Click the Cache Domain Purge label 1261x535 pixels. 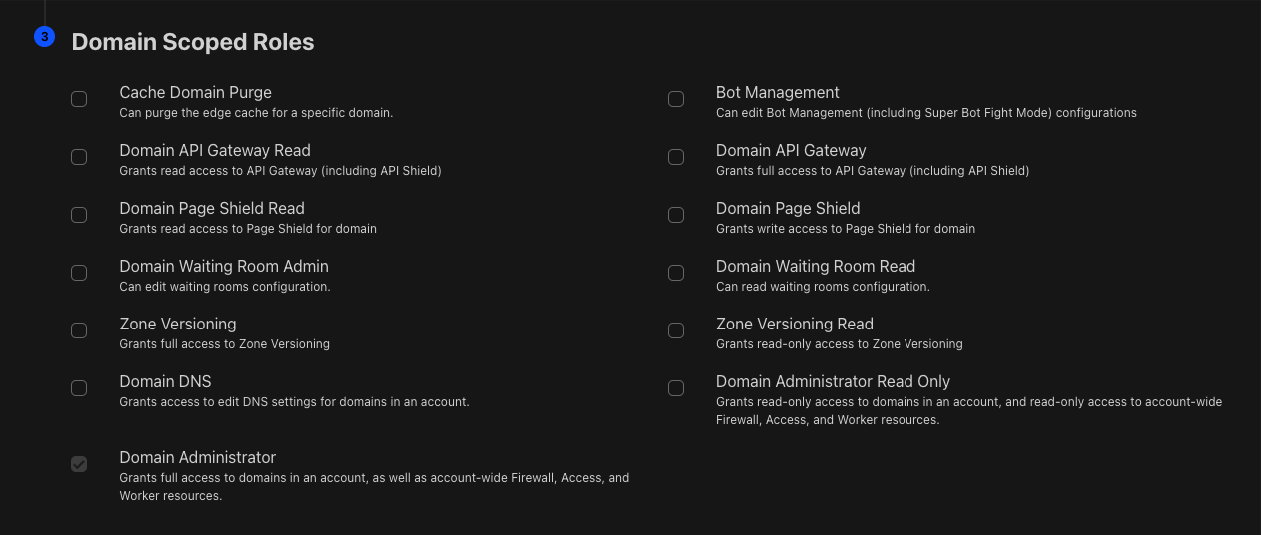(x=195, y=92)
